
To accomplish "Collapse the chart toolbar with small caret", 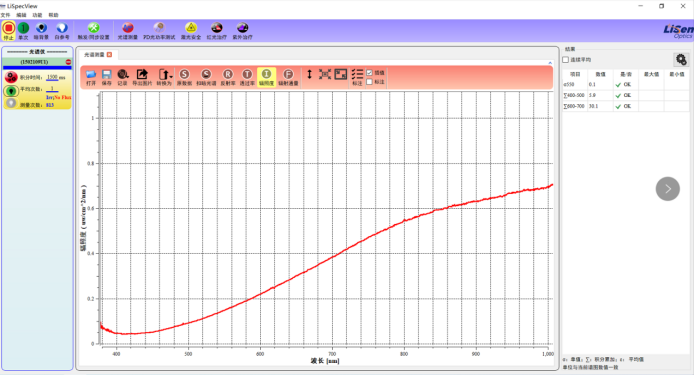I will pyautogui.click(x=550, y=63).
